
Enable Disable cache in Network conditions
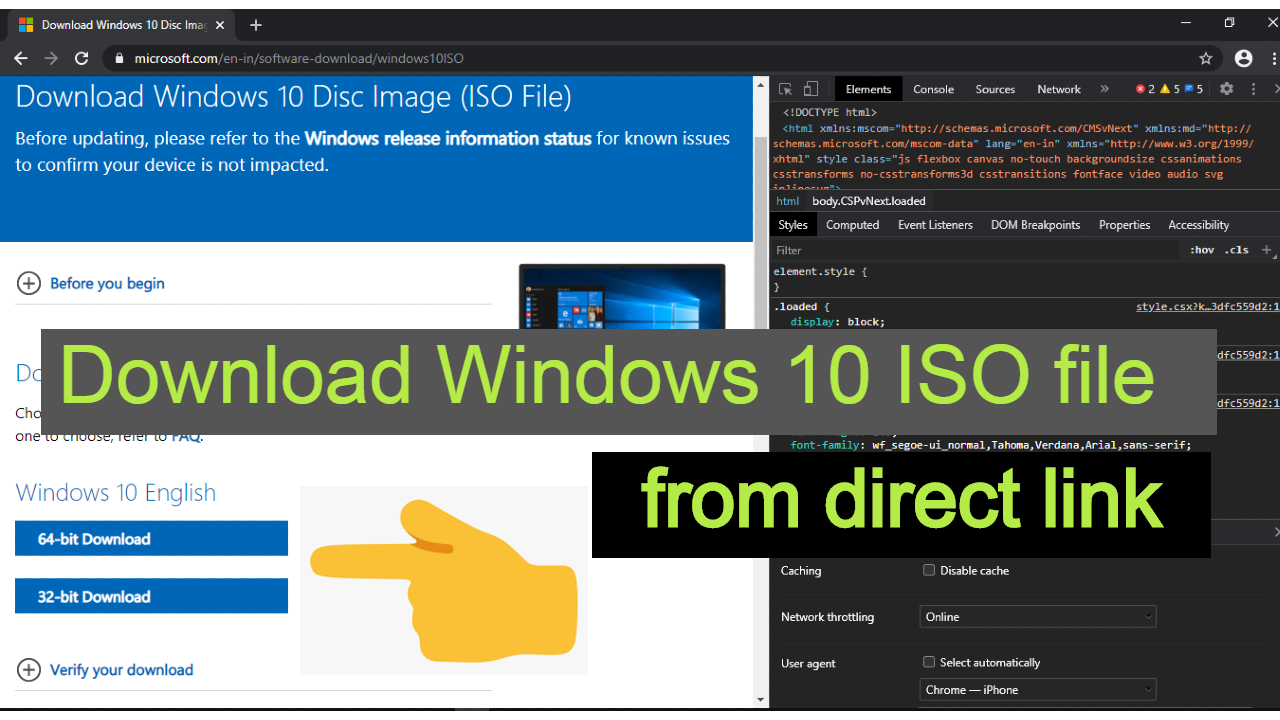click(x=929, y=570)
